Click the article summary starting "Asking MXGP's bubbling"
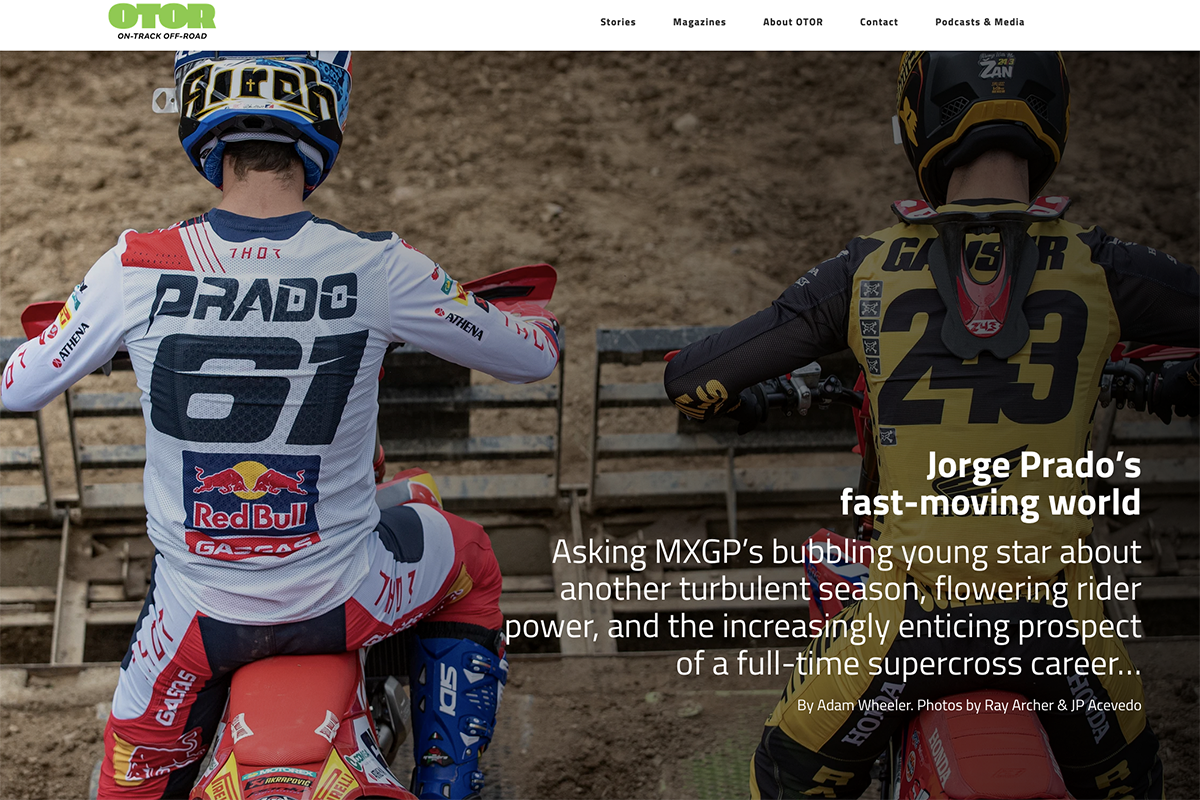 823,607
